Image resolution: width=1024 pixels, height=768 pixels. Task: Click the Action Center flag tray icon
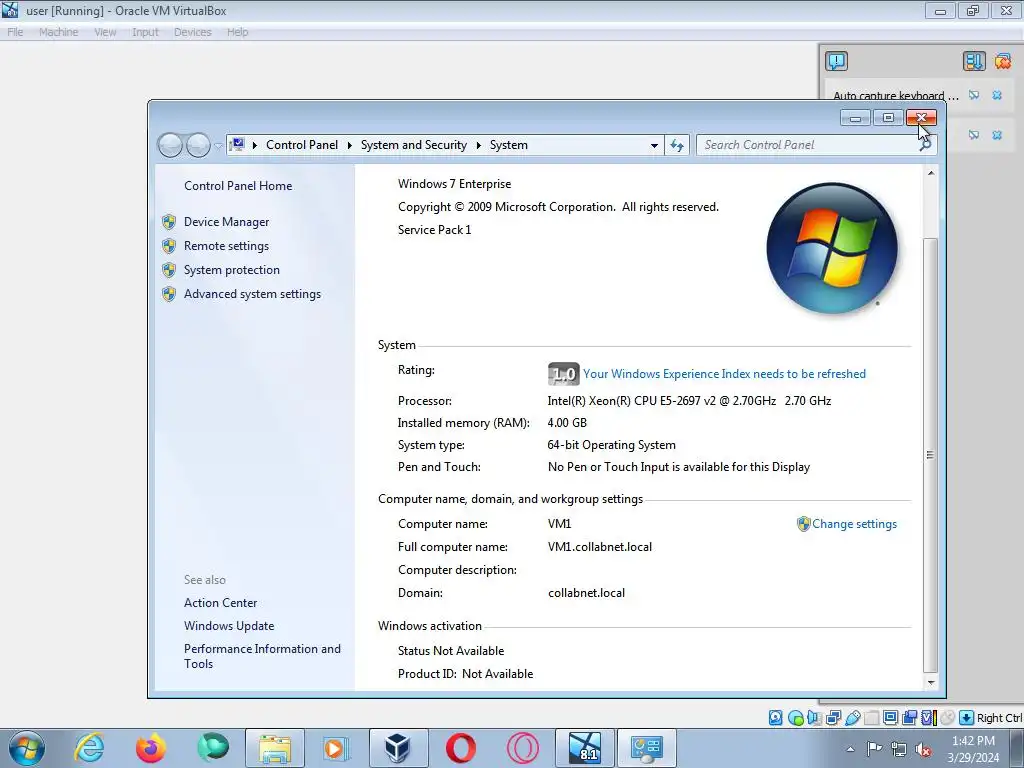click(874, 748)
